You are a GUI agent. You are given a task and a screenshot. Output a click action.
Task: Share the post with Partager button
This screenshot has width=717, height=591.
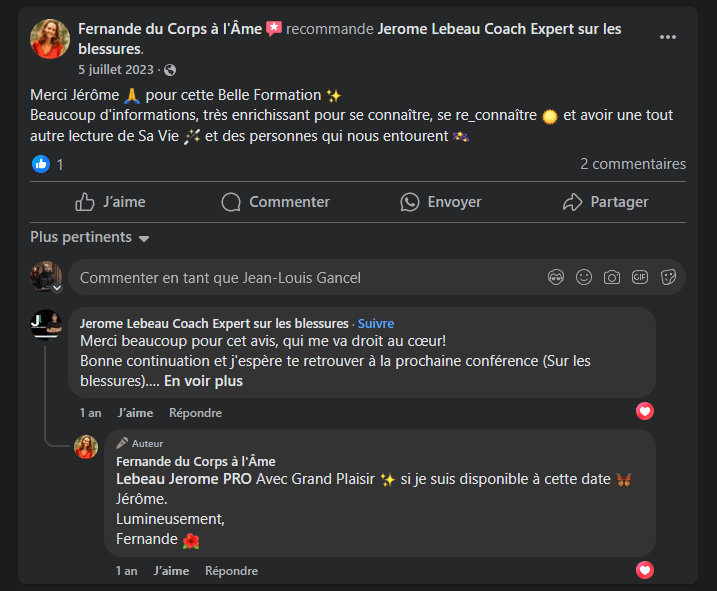click(605, 202)
